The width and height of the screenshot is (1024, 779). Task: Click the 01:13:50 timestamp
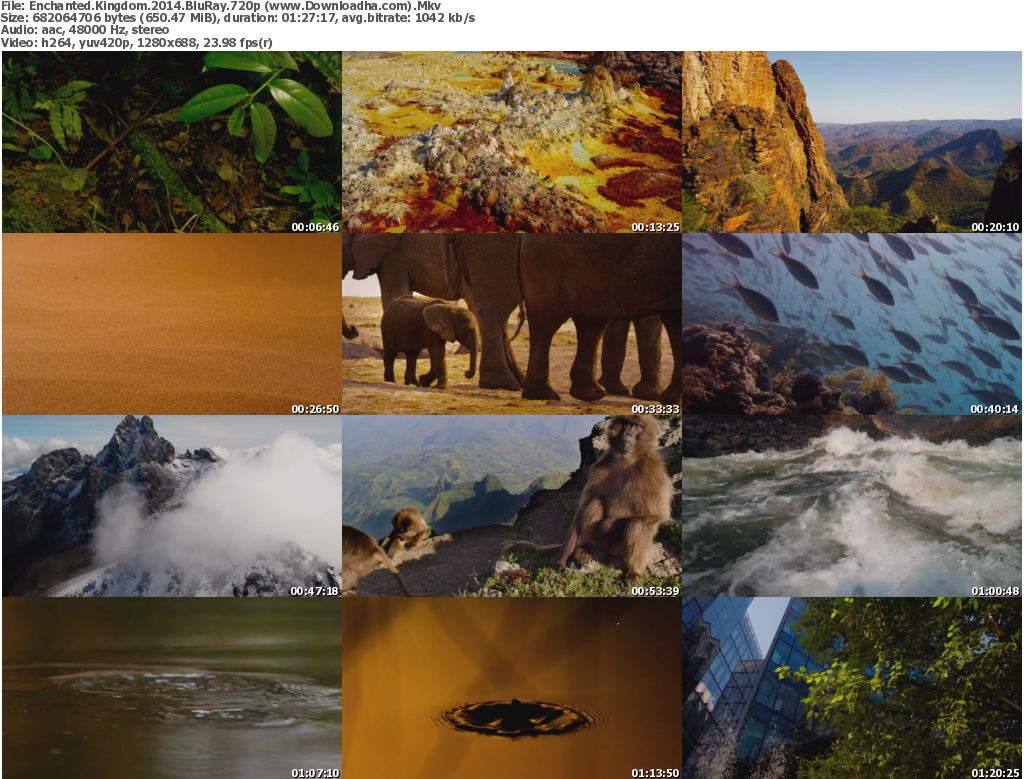tap(656, 773)
